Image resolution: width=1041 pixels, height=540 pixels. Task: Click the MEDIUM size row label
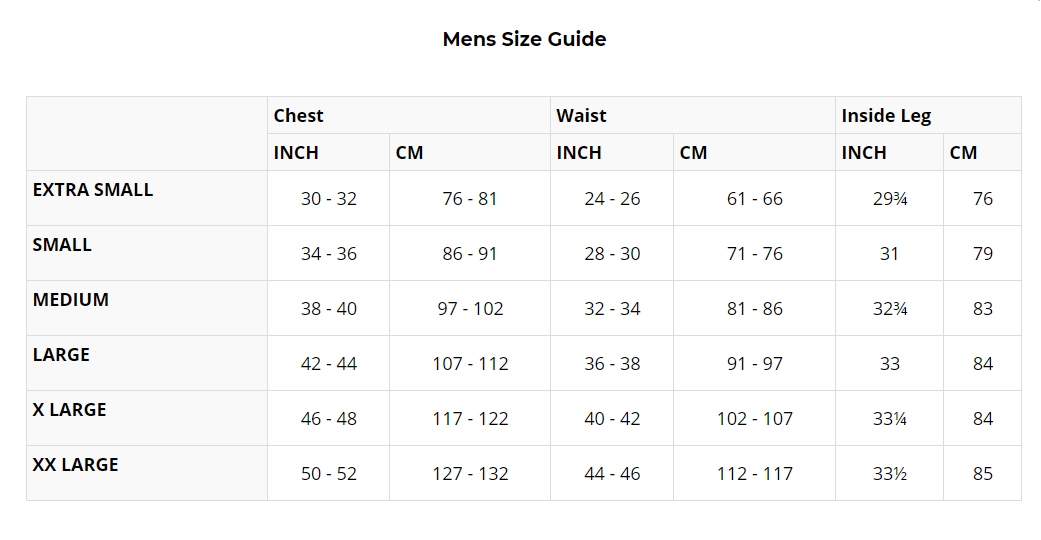pos(71,300)
